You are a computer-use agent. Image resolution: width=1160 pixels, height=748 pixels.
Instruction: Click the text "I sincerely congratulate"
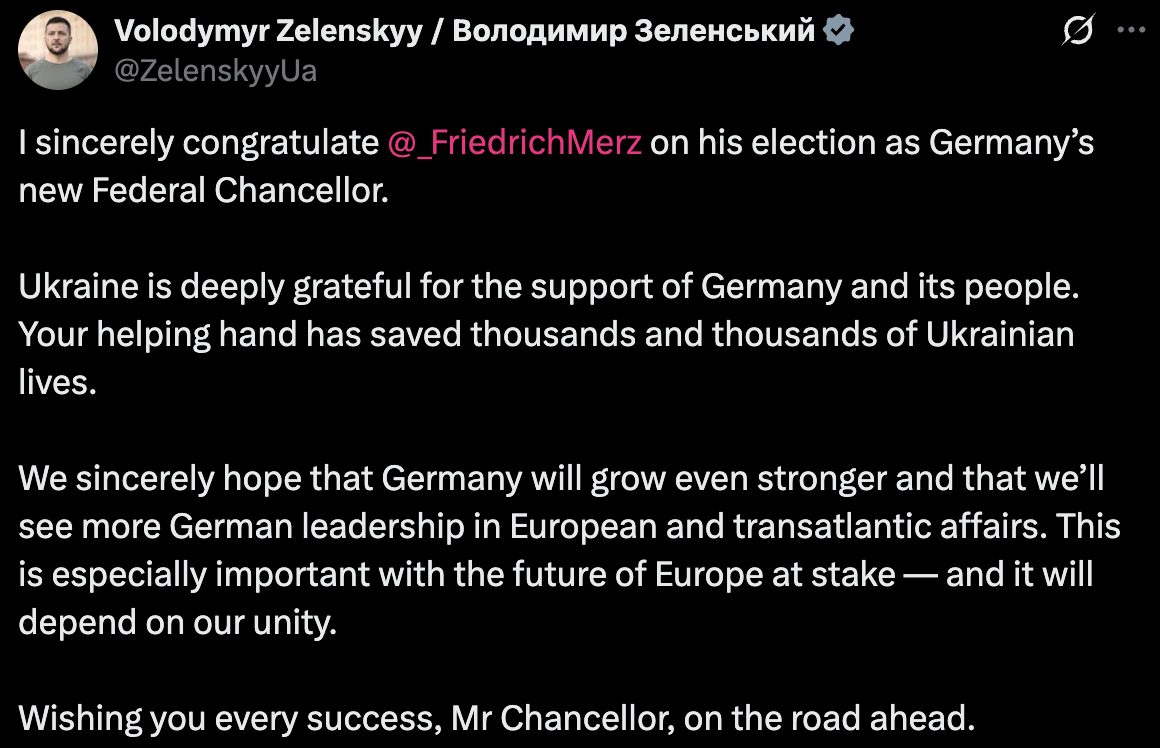tap(198, 143)
